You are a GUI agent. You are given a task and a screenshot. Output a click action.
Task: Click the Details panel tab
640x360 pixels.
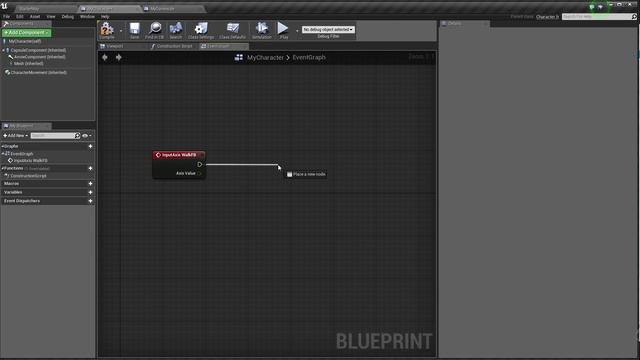pos(464,24)
